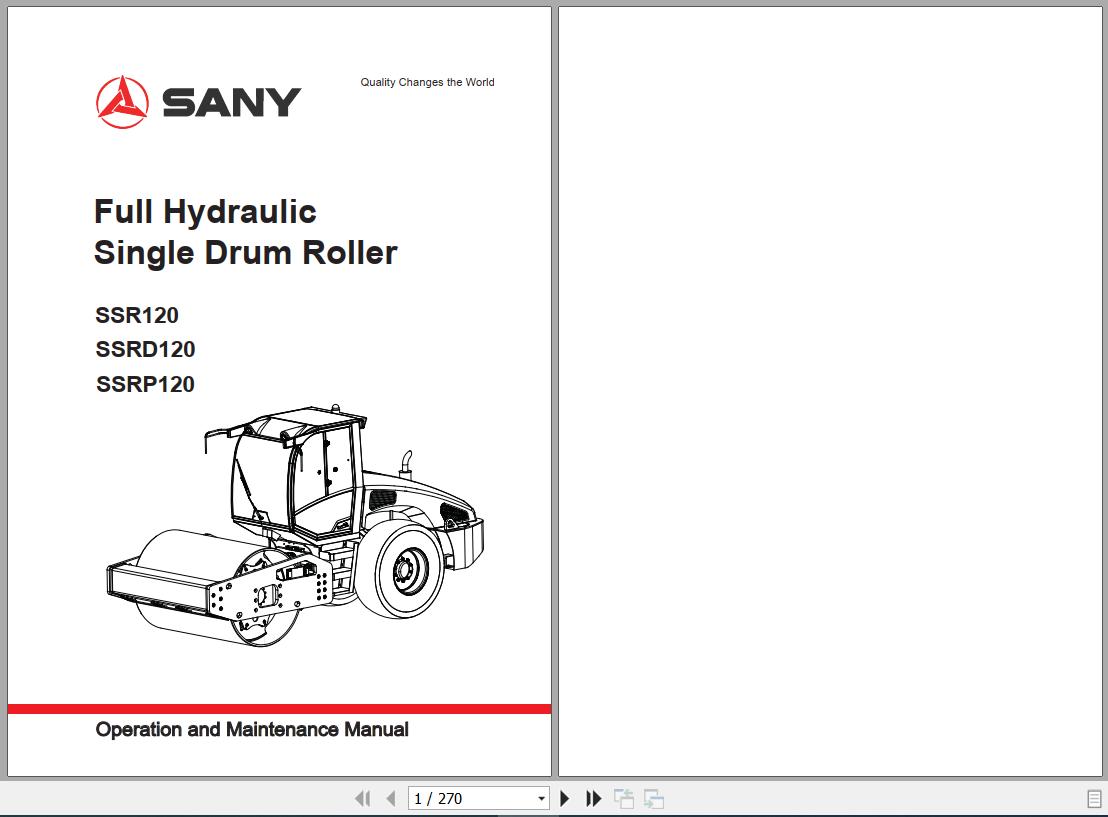This screenshot has height=817, width=1108.
Task: Click 'Operation and Maintenance Manual' text
Action: pos(252,729)
